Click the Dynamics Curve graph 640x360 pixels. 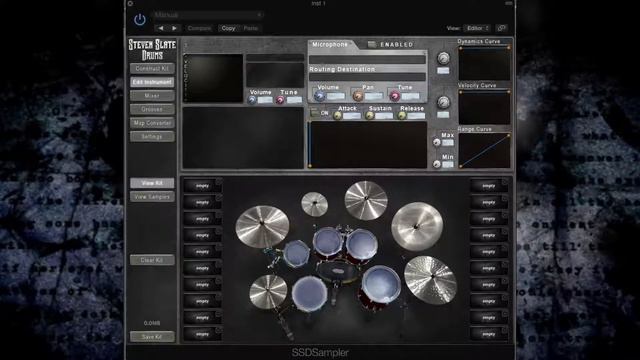[x=484, y=63]
